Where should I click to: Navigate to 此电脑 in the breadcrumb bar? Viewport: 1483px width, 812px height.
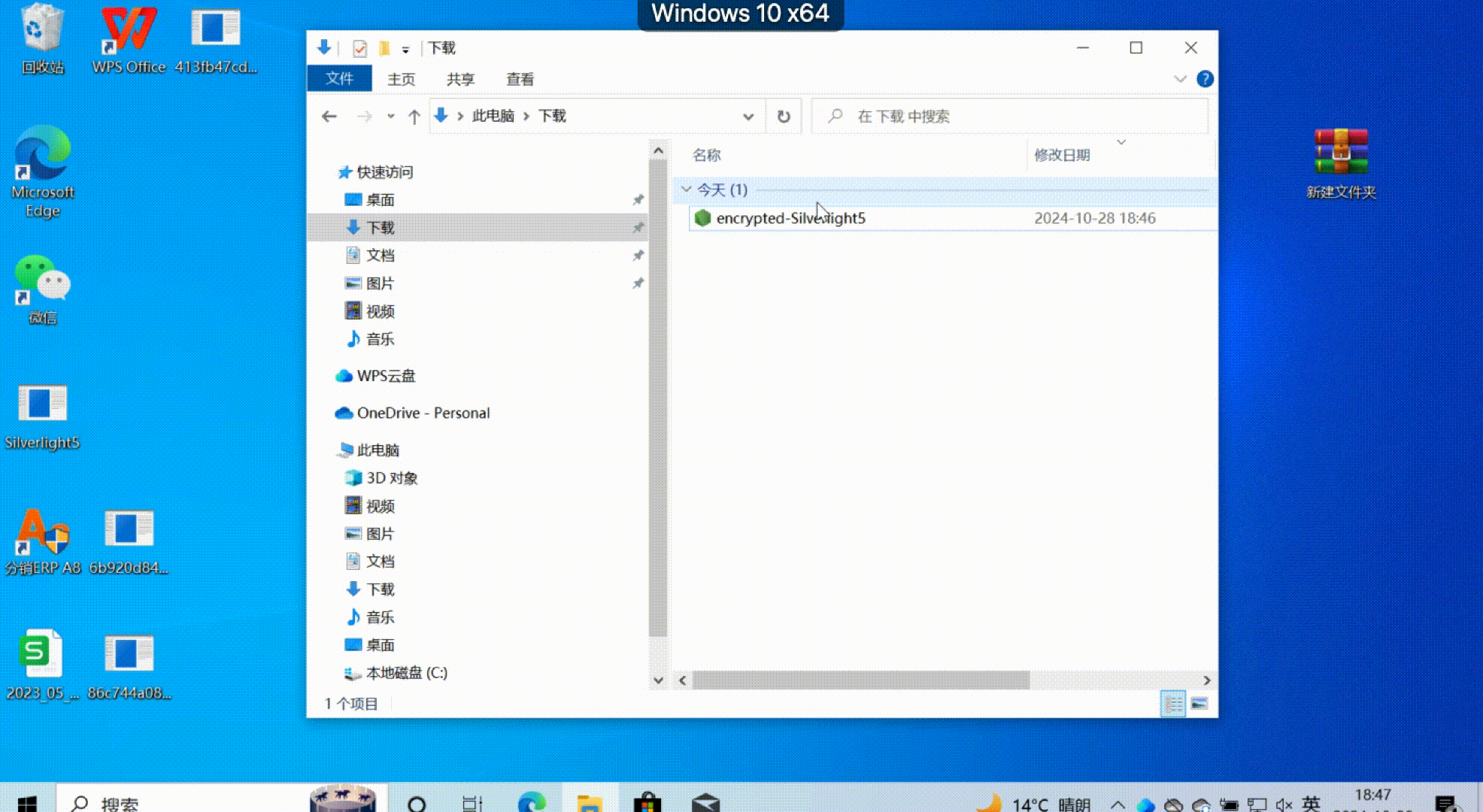pos(493,116)
